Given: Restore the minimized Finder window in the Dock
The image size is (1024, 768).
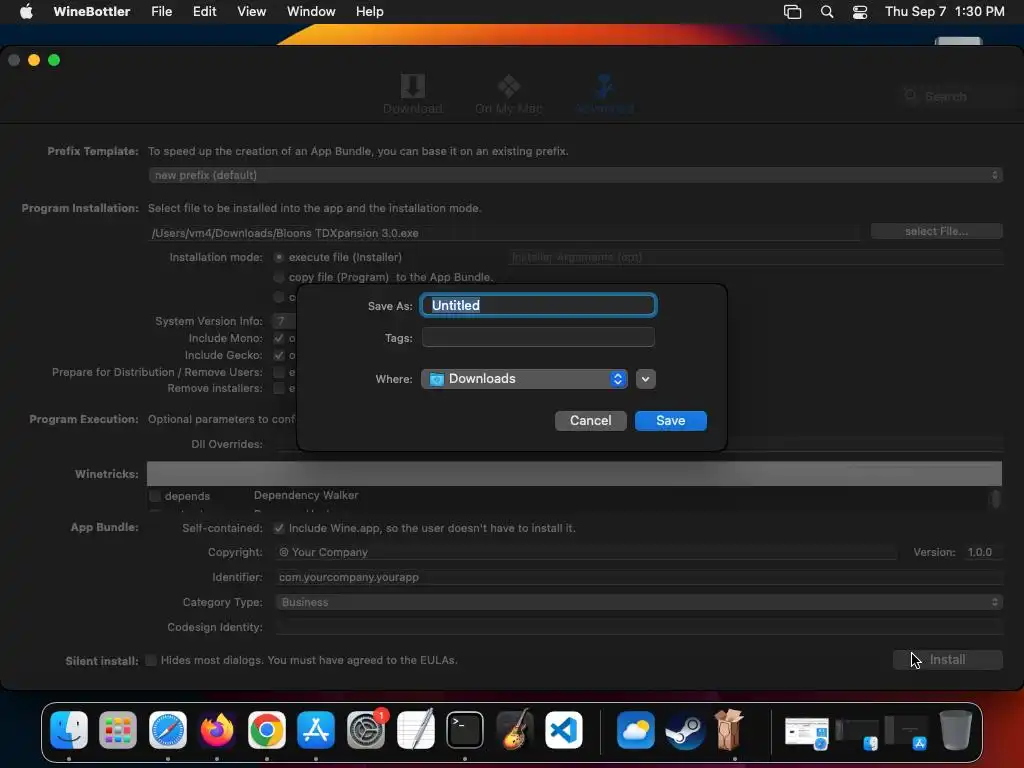Looking at the screenshot, I should 857,733.
